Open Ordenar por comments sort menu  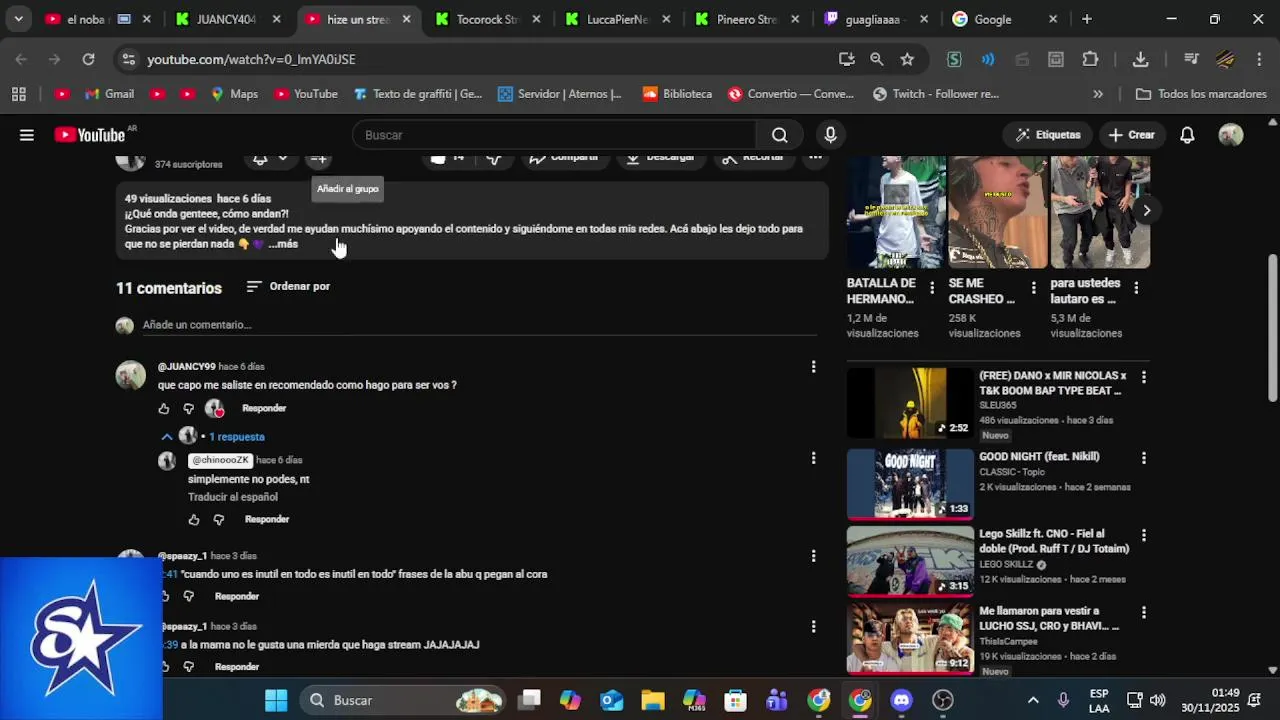[288, 286]
